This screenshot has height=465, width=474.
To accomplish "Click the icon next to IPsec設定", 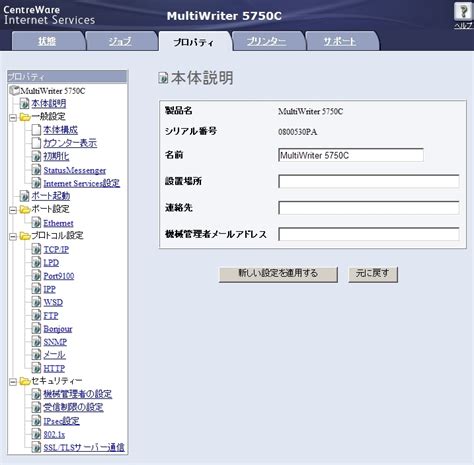I will (36, 421).
